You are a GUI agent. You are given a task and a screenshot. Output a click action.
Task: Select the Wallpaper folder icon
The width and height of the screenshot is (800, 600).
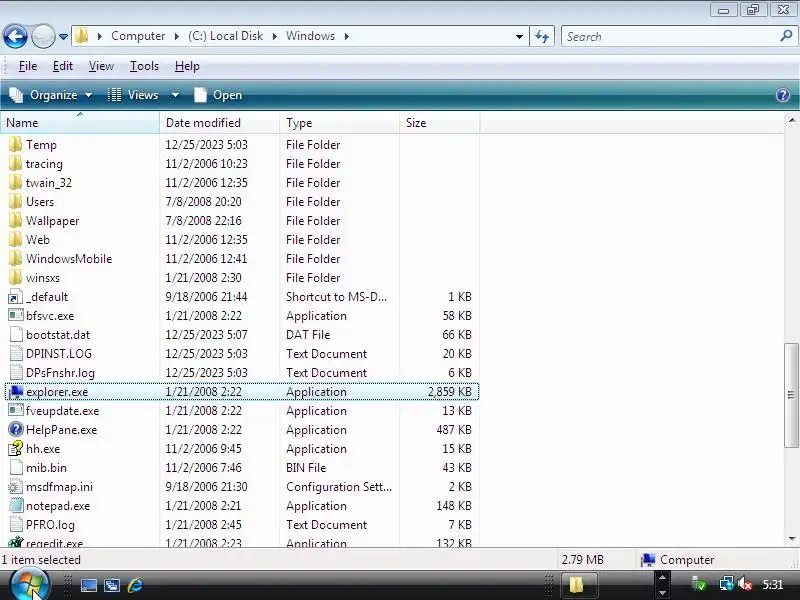pos(16,220)
